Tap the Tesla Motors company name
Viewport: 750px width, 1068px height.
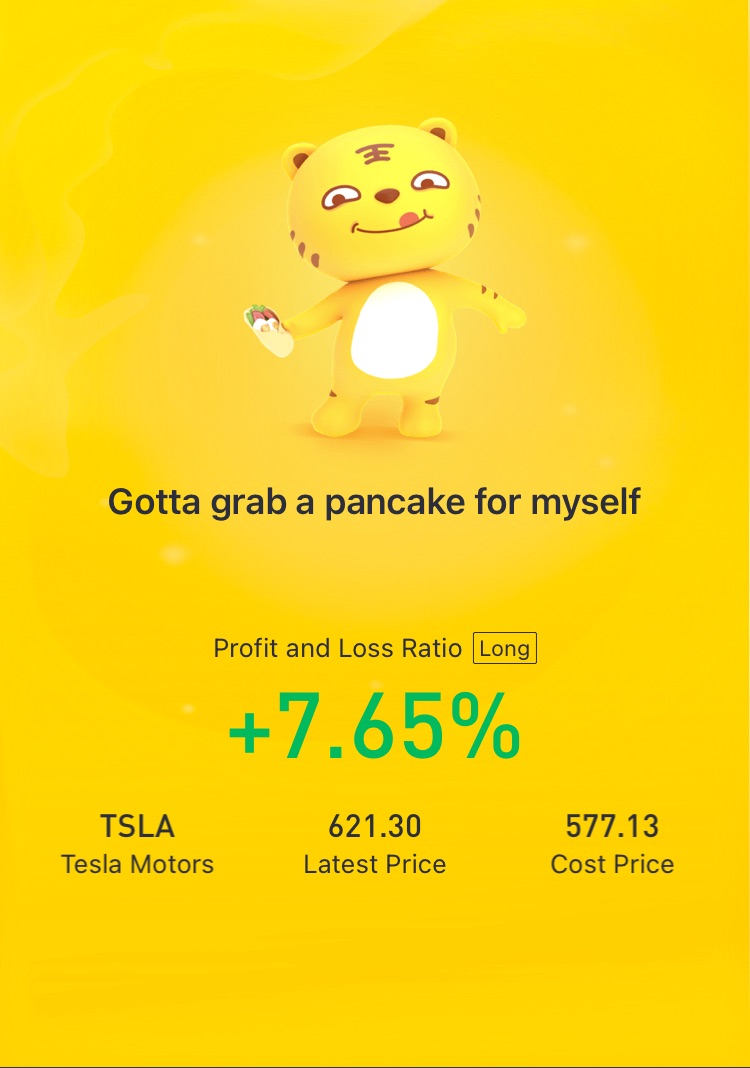point(138,864)
